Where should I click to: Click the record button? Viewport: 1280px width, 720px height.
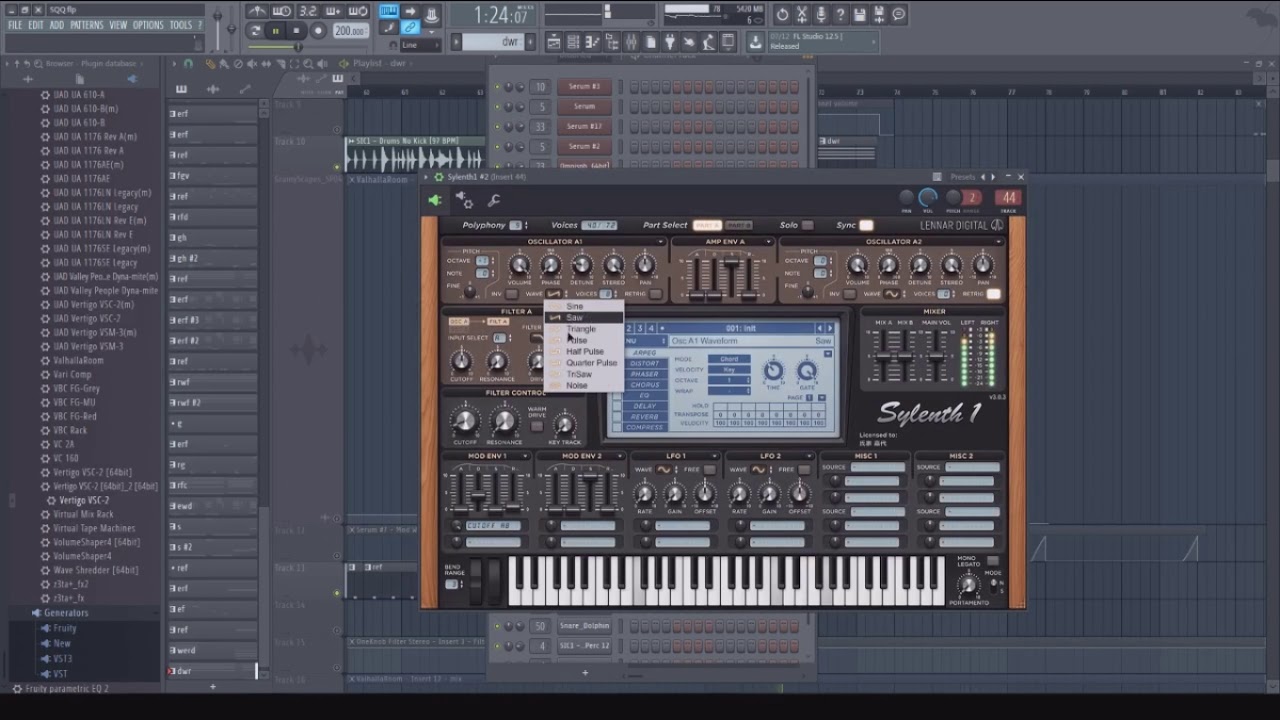[x=318, y=31]
